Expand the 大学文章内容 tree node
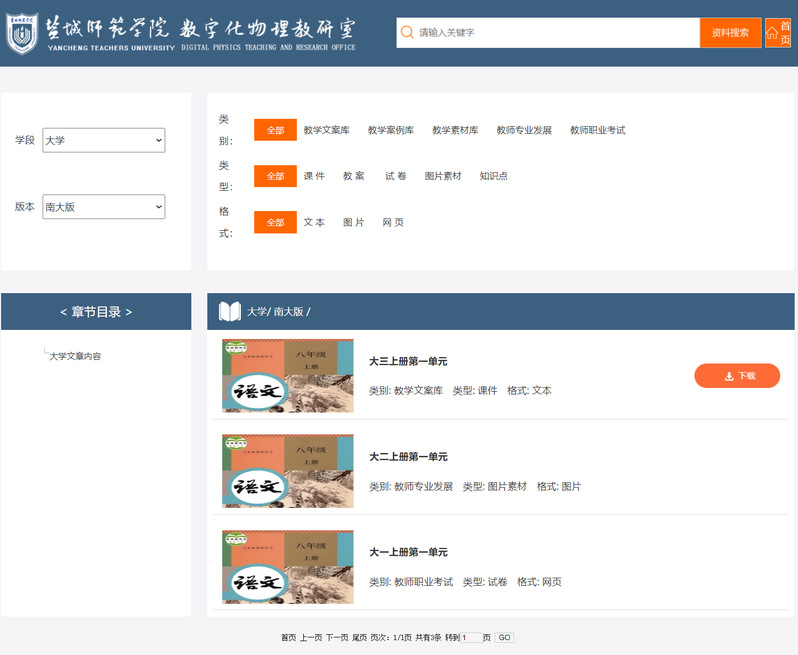 click(75, 356)
